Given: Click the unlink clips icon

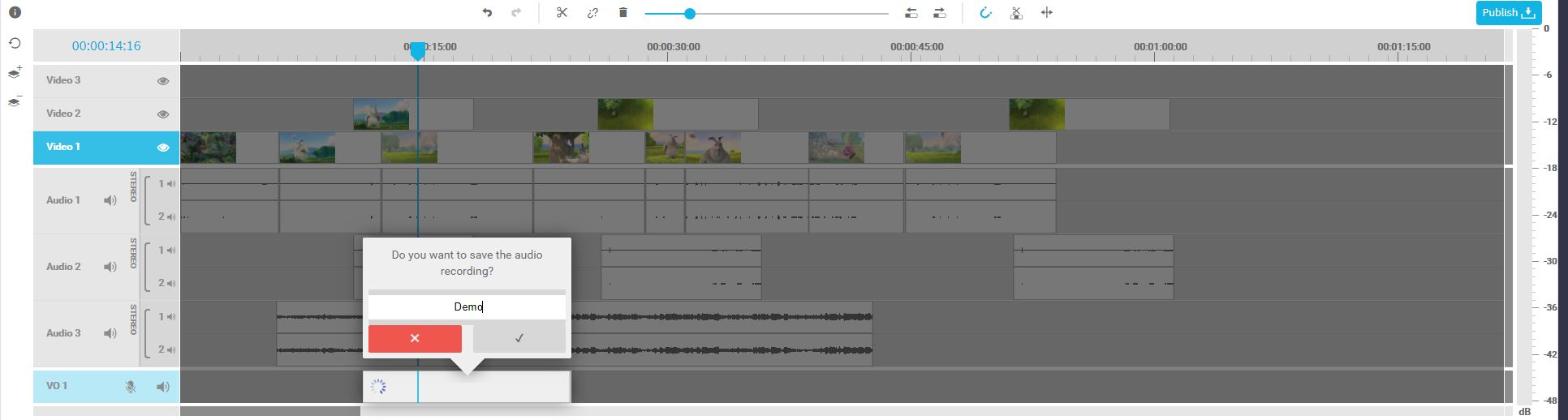Looking at the screenshot, I should pos(592,13).
